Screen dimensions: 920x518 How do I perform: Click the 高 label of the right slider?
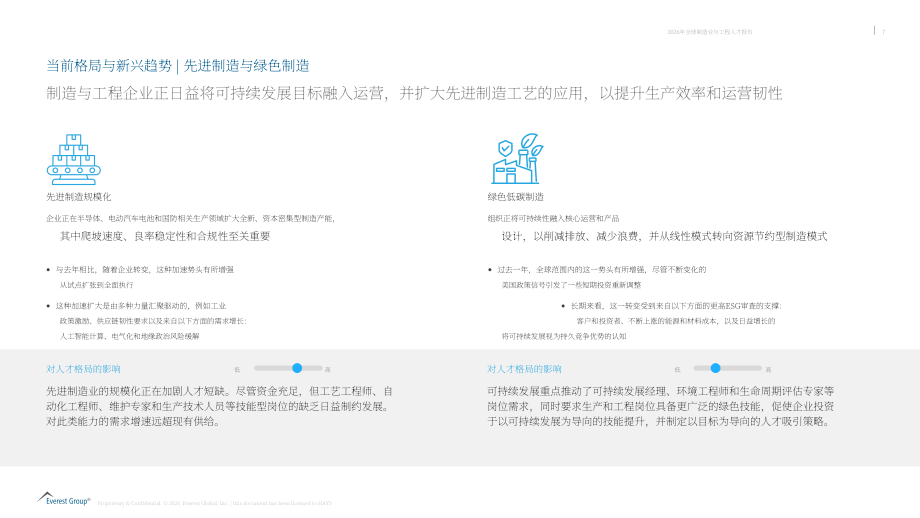click(x=768, y=370)
